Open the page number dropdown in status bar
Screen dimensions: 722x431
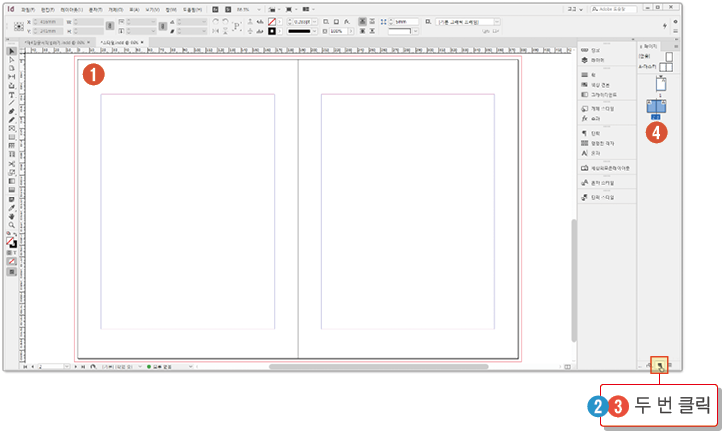pyautogui.click(x=67, y=367)
